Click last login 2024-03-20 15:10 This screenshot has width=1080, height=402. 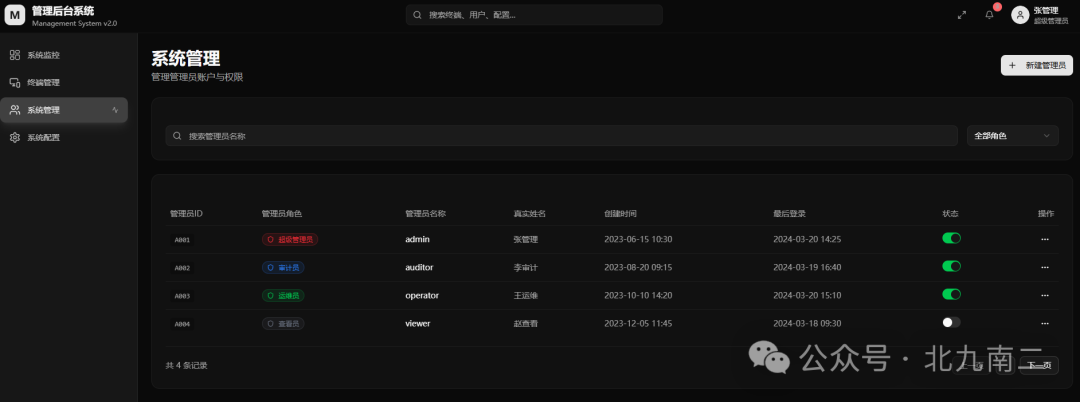[807, 295]
